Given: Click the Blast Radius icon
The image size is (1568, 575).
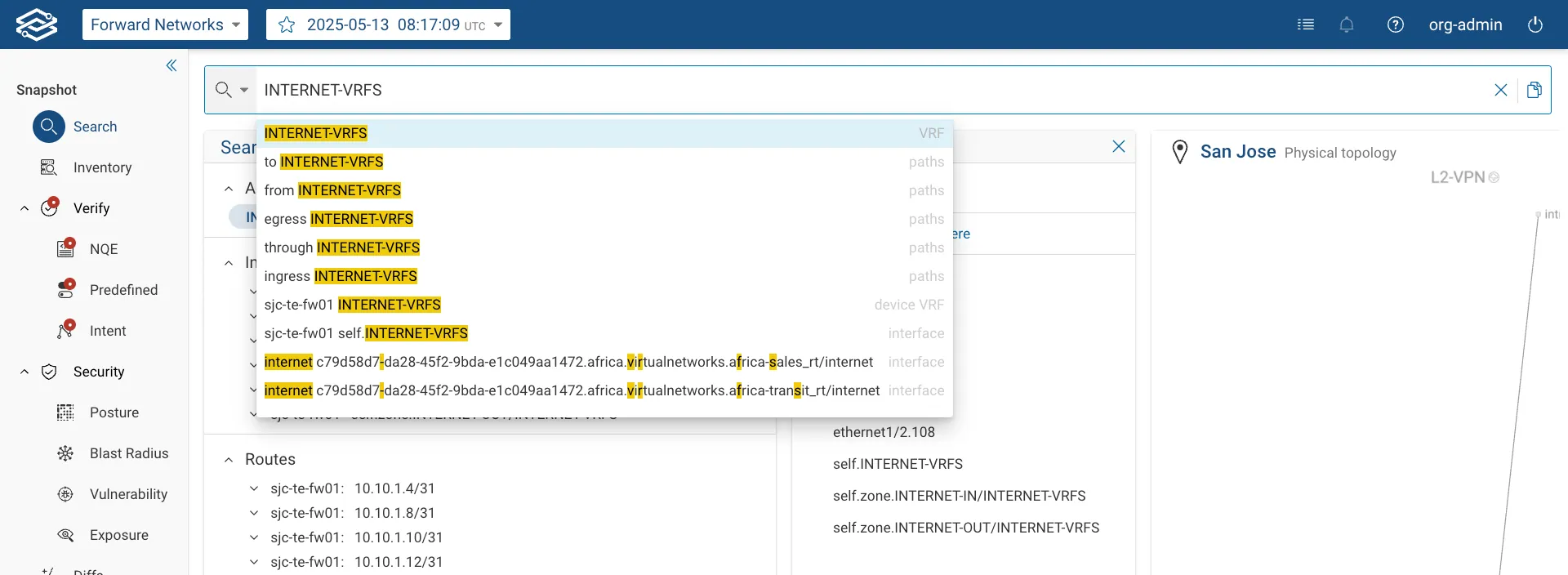Looking at the screenshot, I should (65, 453).
